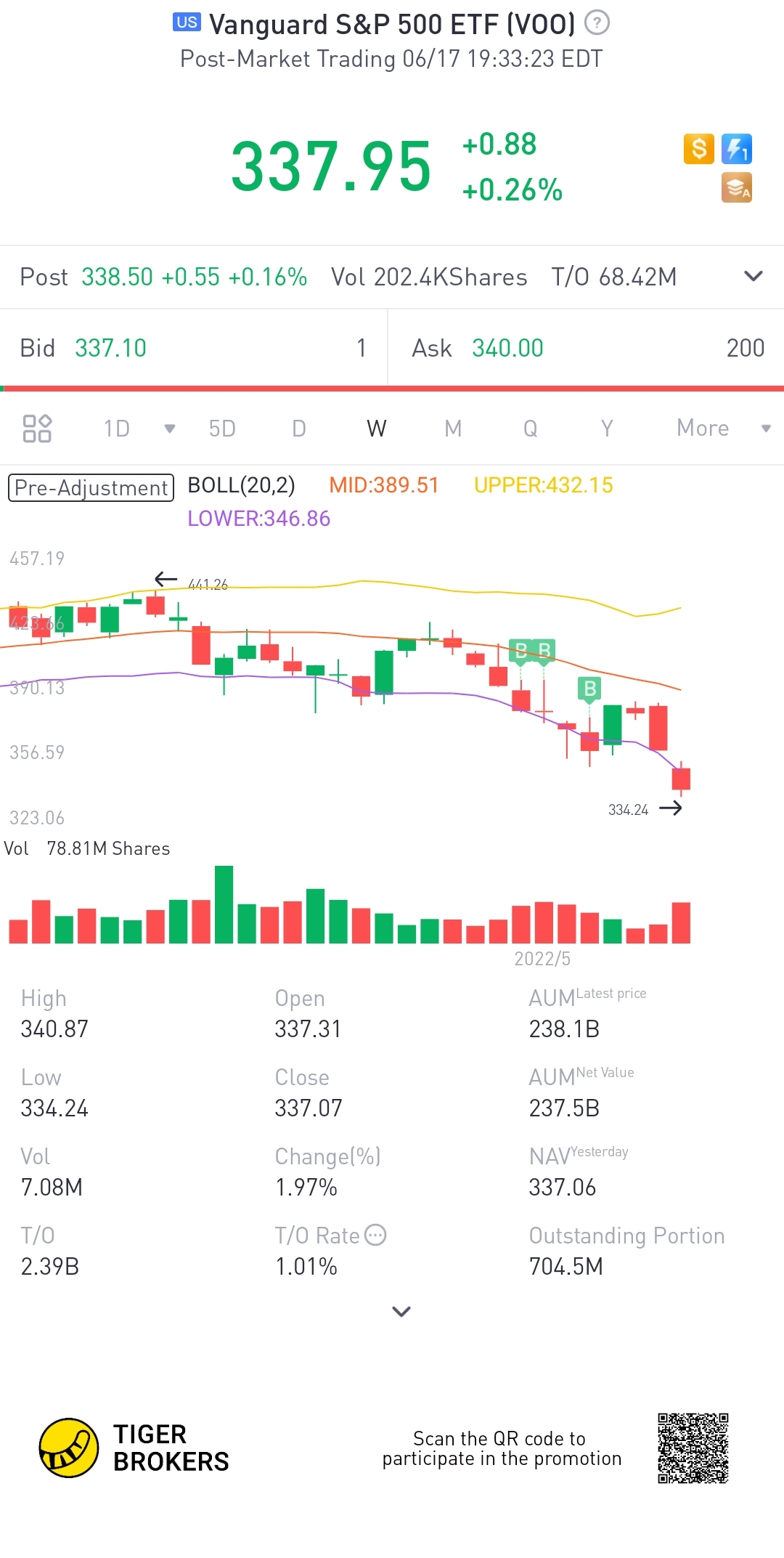Tap the Bid price 337.10
This screenshot has height=1558, width=784.
click(x=110, y=349)
